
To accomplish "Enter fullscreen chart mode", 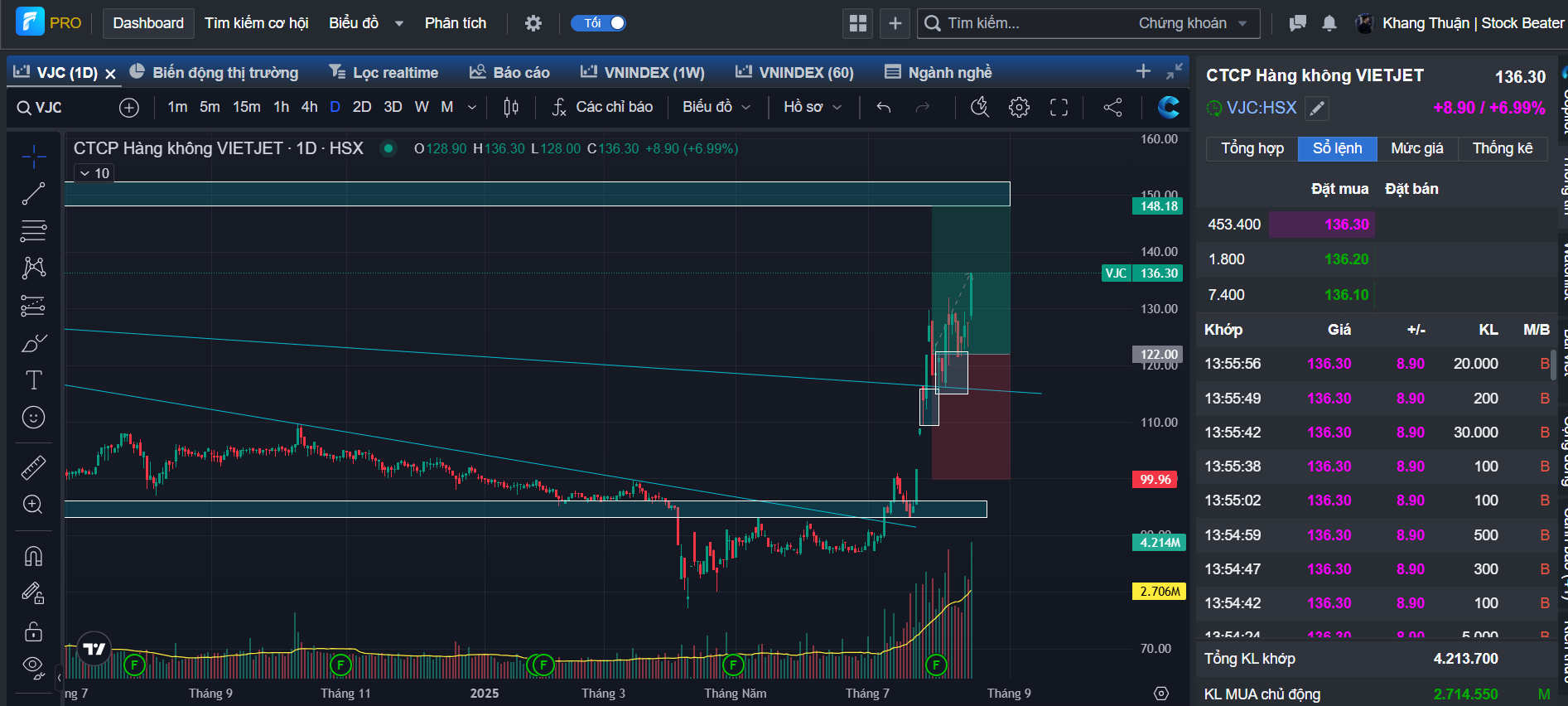I will pyautogui.click(x=1059, y=107).
